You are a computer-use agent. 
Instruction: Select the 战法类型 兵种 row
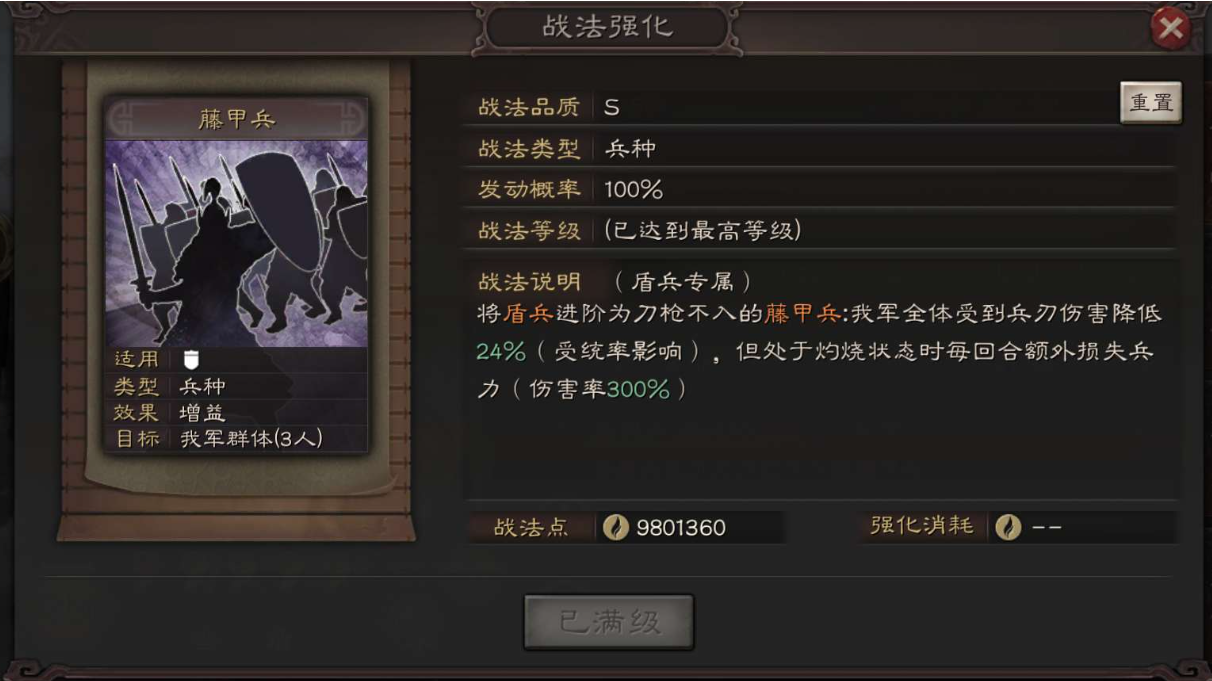point(822,149)
